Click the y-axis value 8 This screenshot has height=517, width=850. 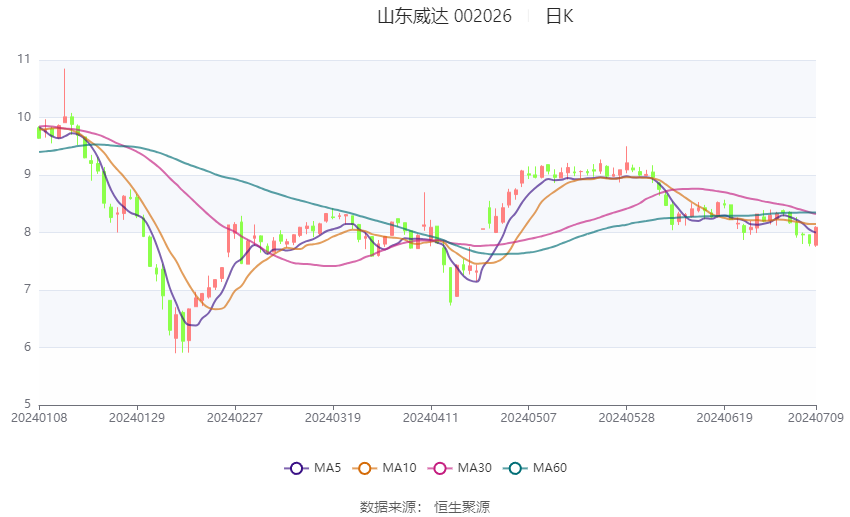[x=27, y=232]
